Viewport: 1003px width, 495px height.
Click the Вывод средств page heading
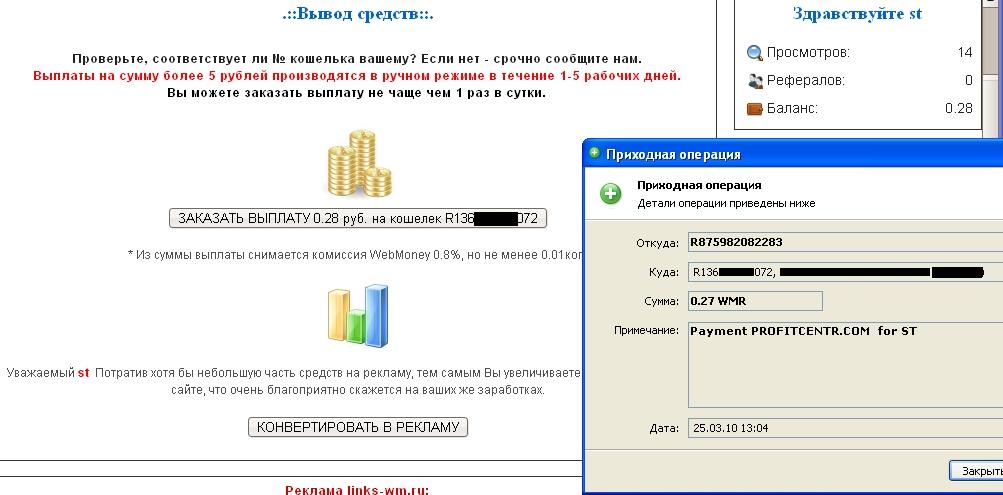pos(357,14)
